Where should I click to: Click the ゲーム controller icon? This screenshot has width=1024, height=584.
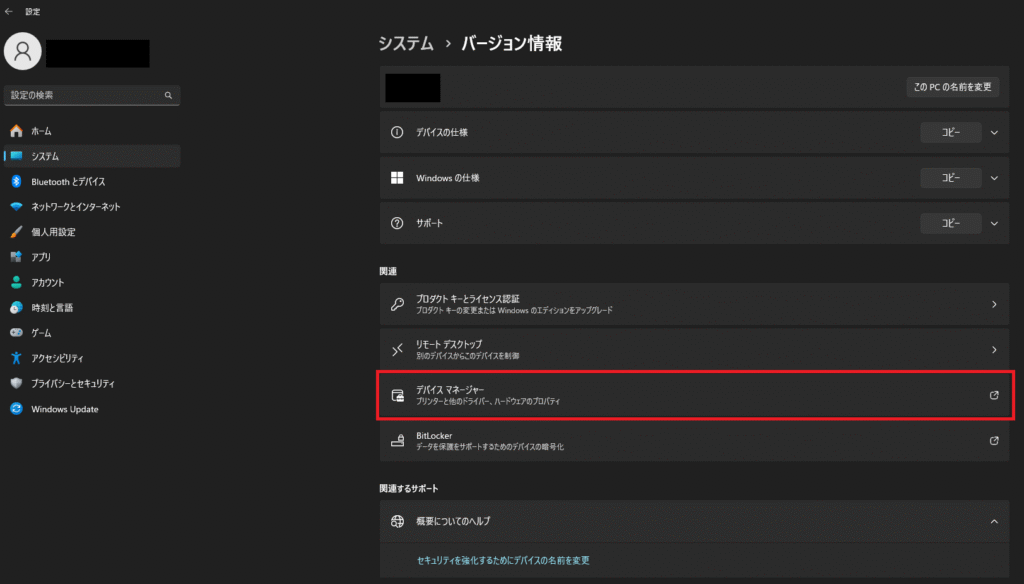click(16, 333)
